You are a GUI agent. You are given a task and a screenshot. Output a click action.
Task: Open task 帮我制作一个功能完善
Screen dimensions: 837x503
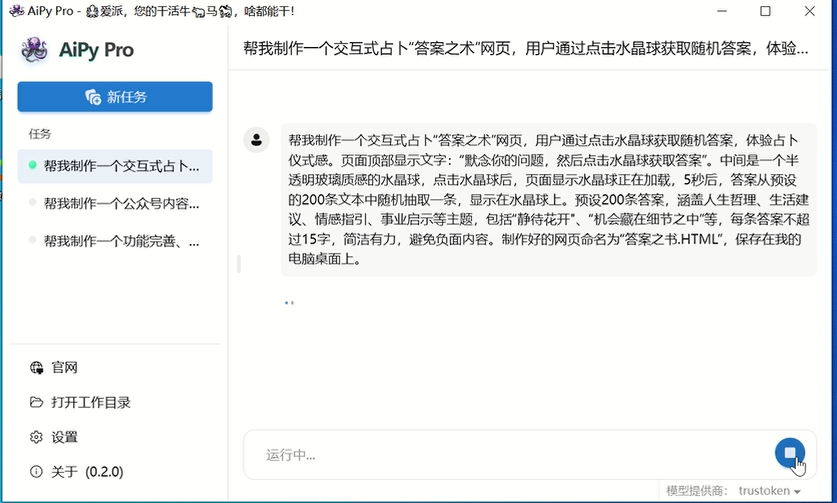[x=115, y=241]
